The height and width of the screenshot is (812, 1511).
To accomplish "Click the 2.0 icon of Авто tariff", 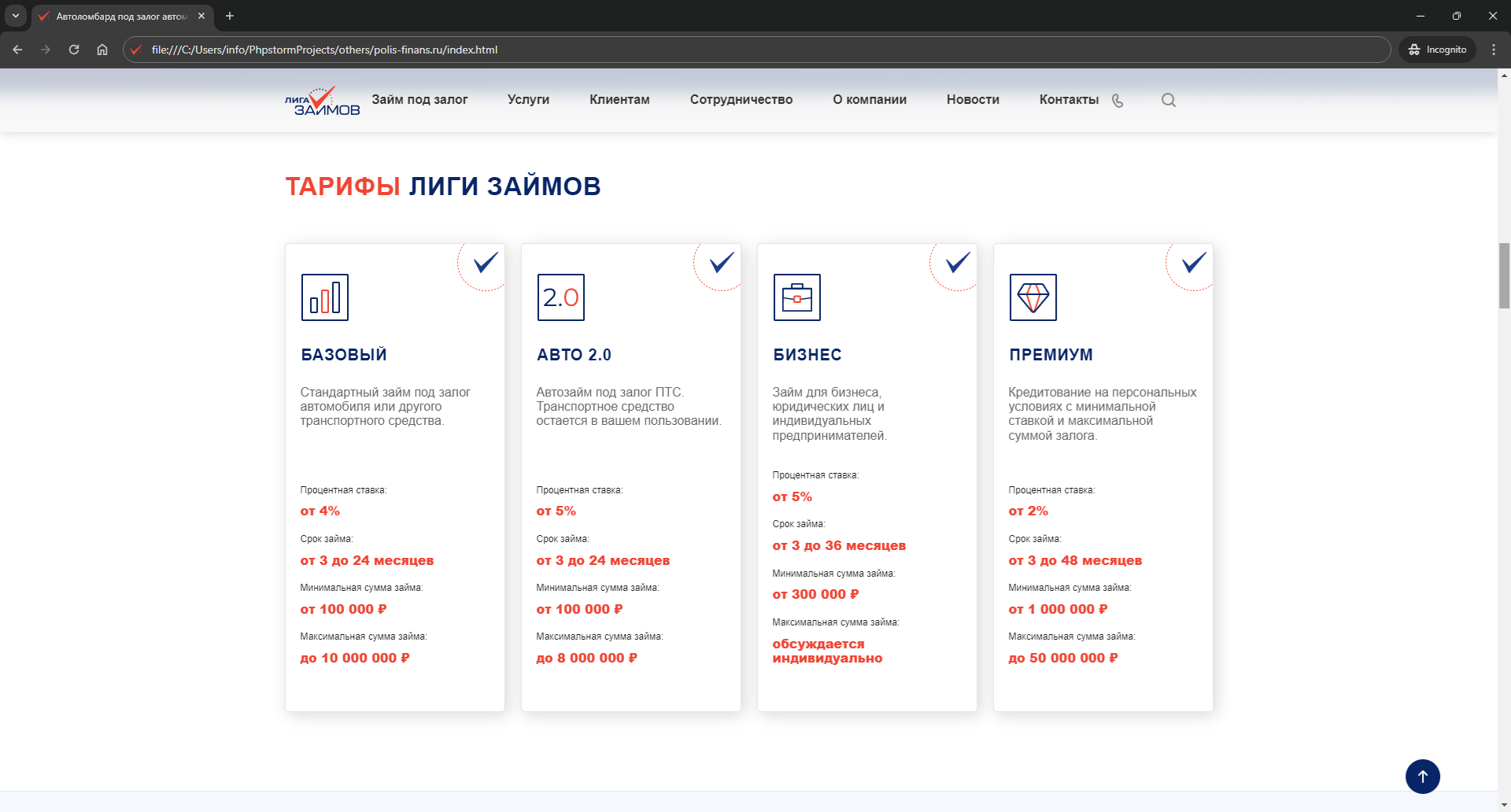I will pyautogui.click(x=560, y=297).
